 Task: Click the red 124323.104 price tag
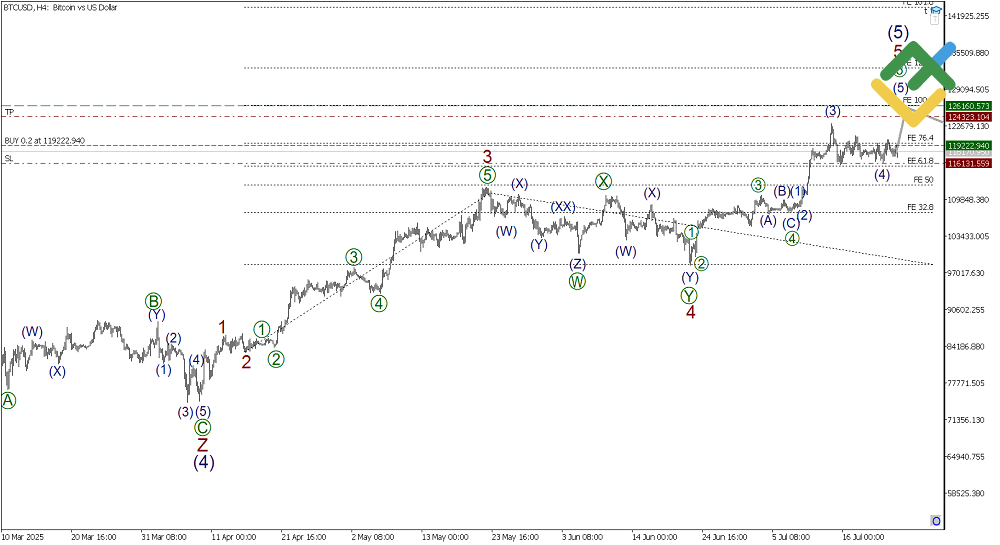pyautogui.click(x=967, y=117)
